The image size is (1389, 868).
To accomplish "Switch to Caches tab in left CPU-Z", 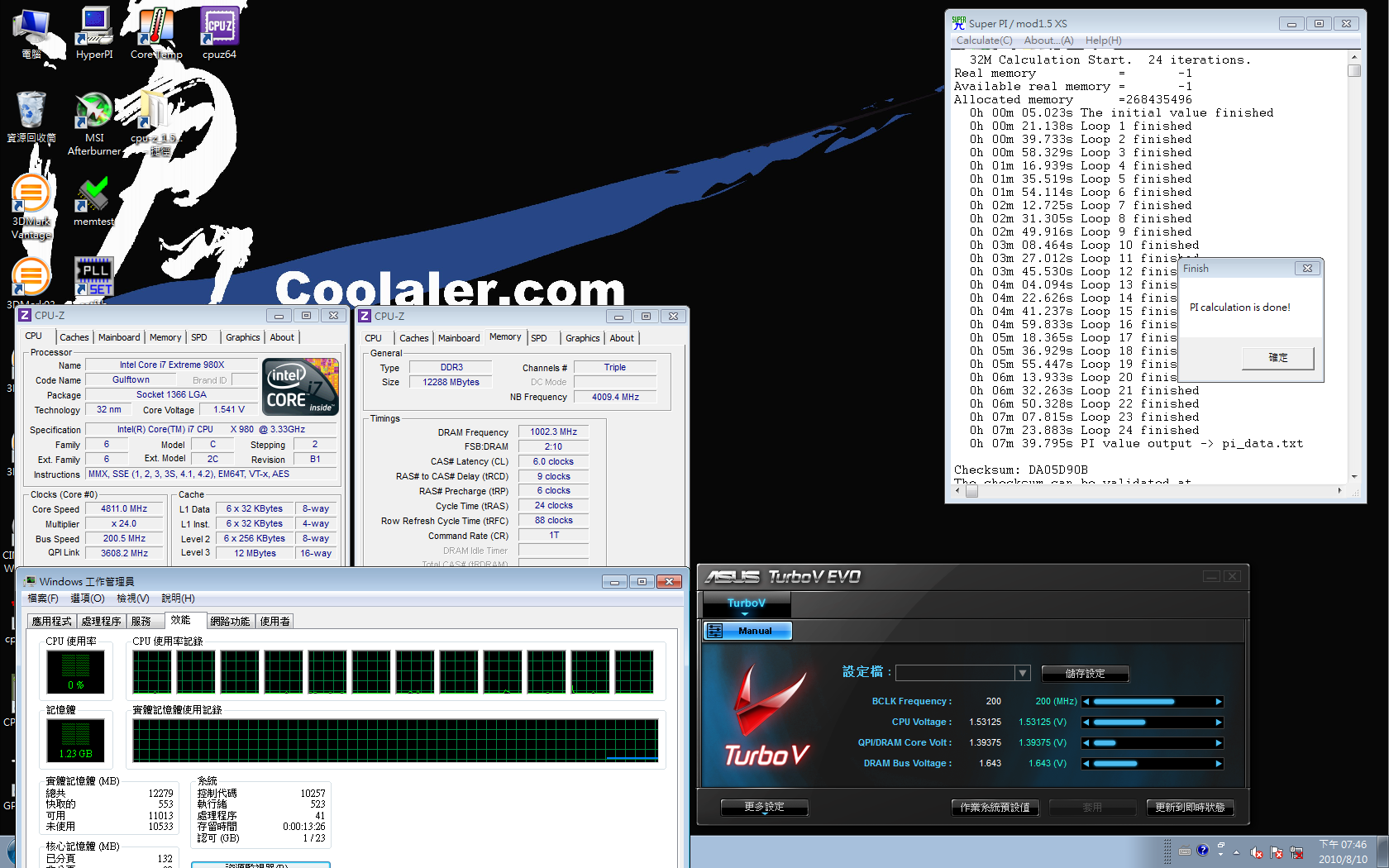I will click(74, 337).
